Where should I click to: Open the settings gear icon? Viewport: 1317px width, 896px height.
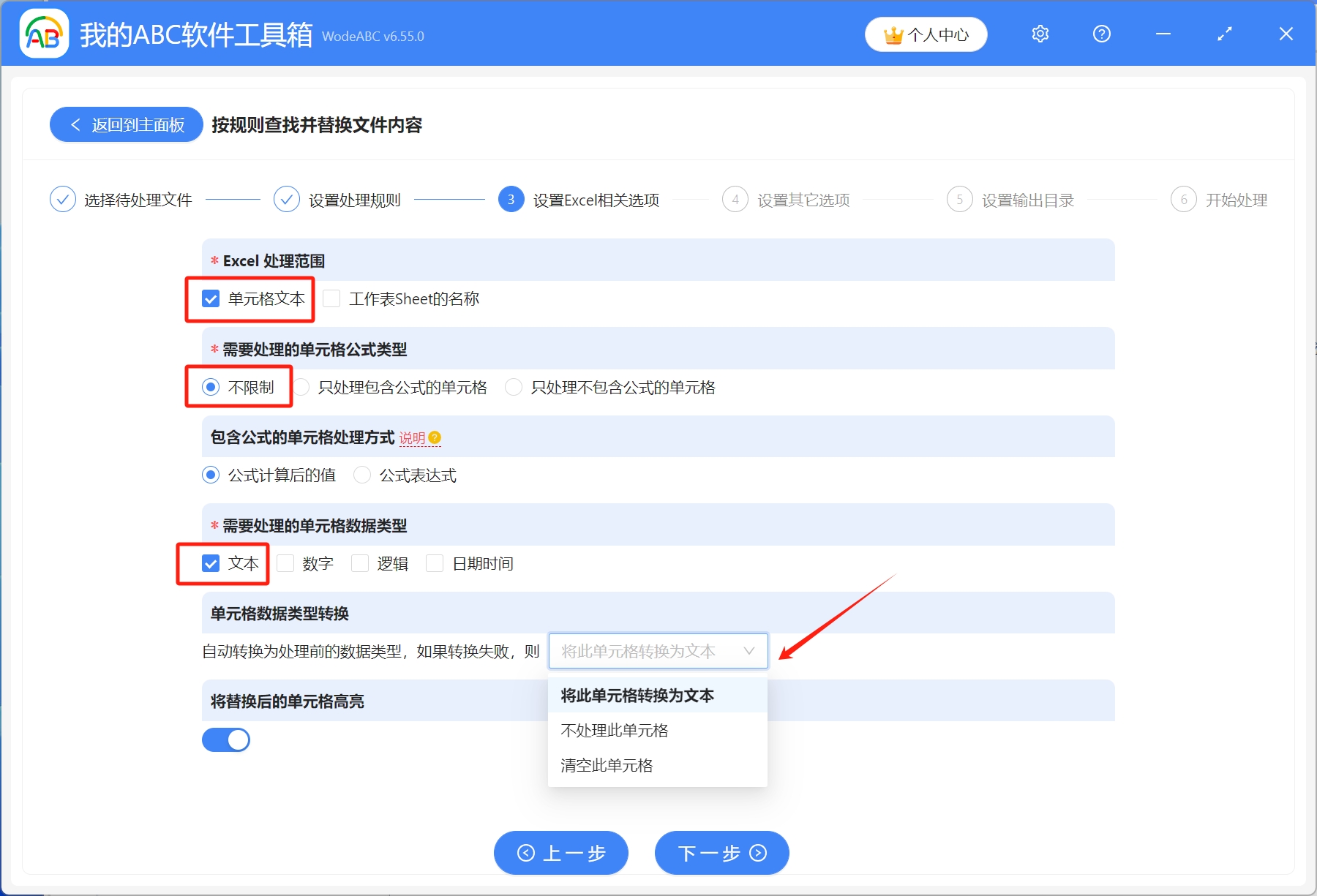coord(1039,34)
